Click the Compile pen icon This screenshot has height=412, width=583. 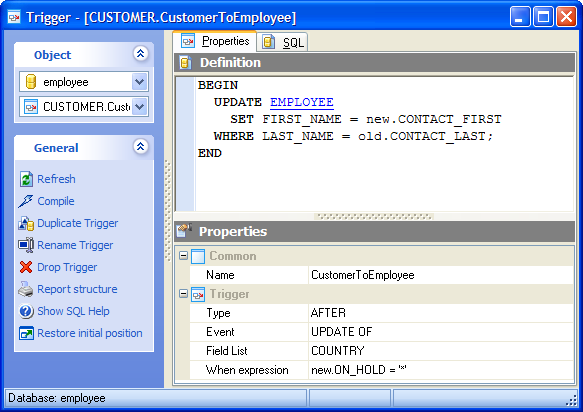point(26,201)
